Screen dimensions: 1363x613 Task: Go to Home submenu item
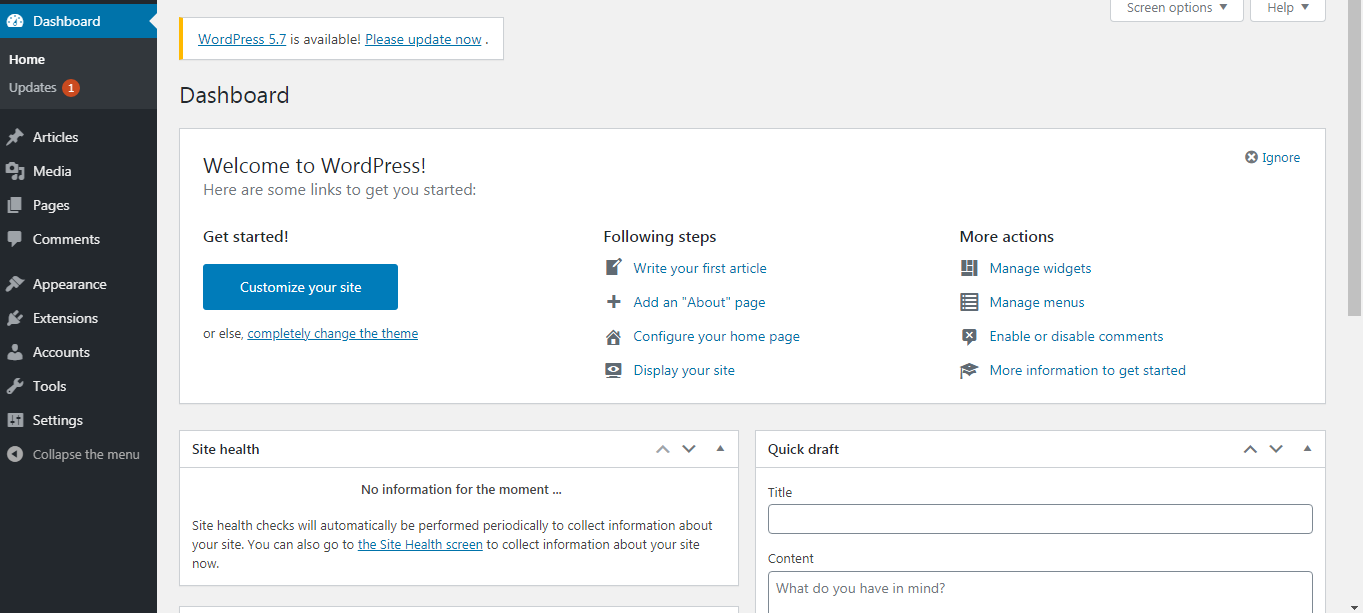coord(27,60)
